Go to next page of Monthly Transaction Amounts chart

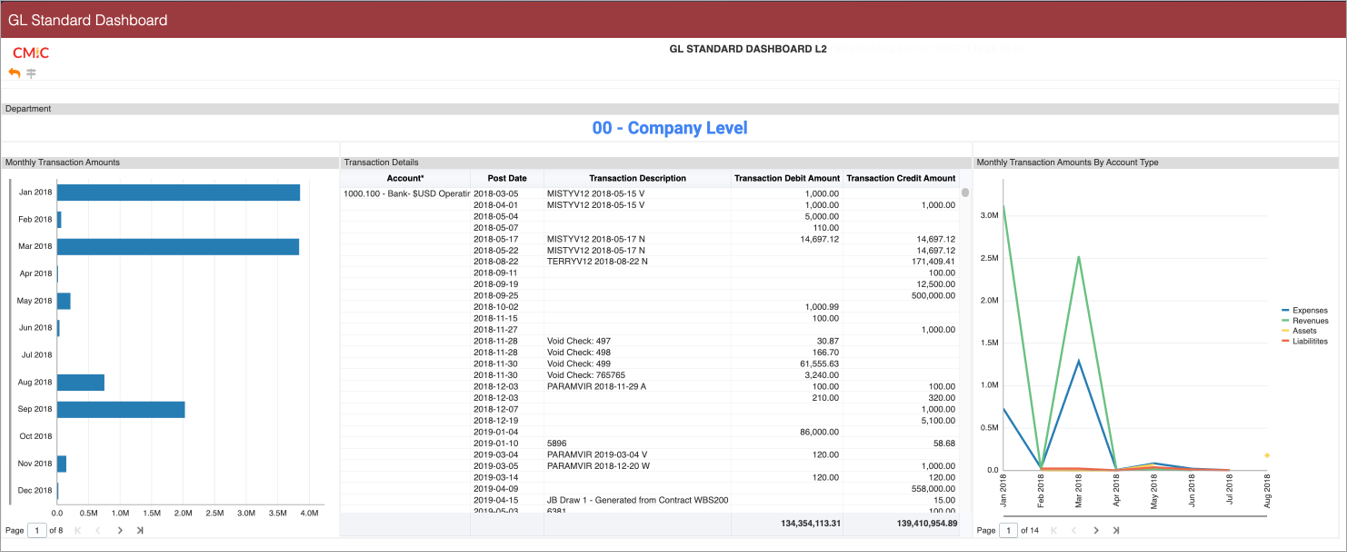120,530
